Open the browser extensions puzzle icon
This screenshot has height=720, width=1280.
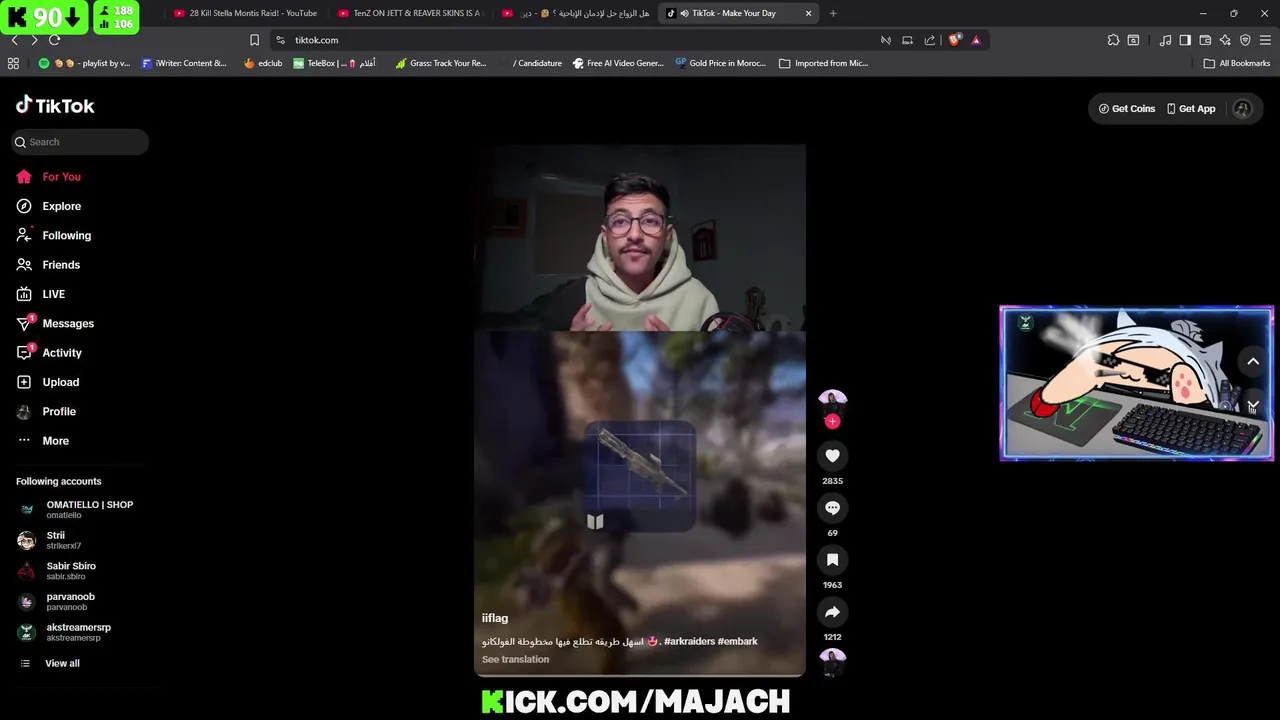pos(1113,40)
